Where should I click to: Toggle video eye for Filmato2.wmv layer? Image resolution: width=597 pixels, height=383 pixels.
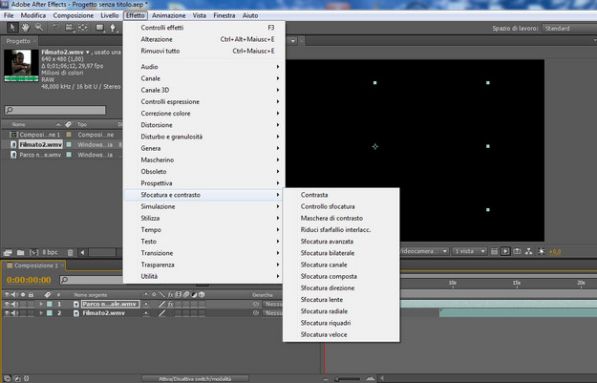point(6,313)
